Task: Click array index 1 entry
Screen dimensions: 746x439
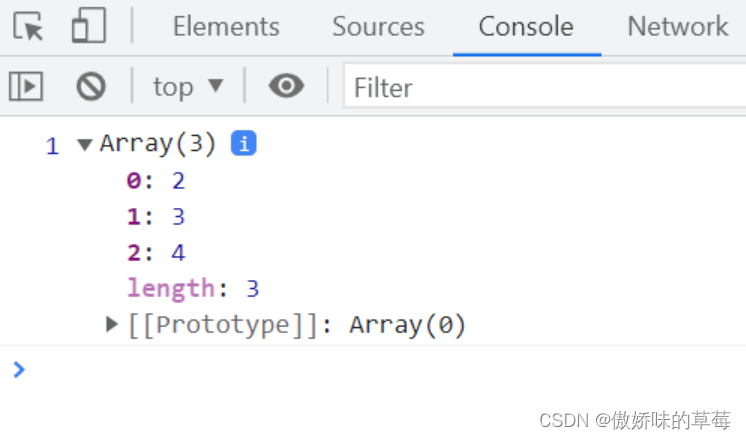Action: coord(156,217)
